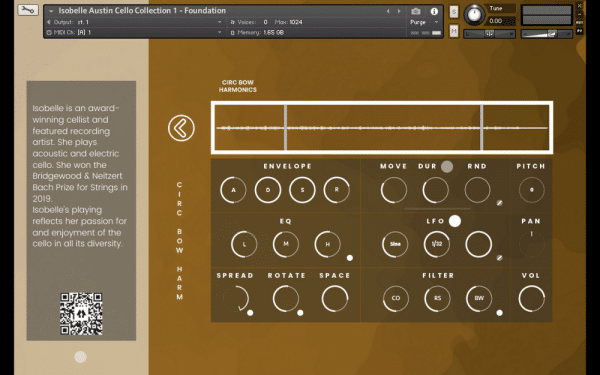The width and height of the screenshot is (600, 375).
Task: Click the SPREAD knob
Action: pos(236,298)
